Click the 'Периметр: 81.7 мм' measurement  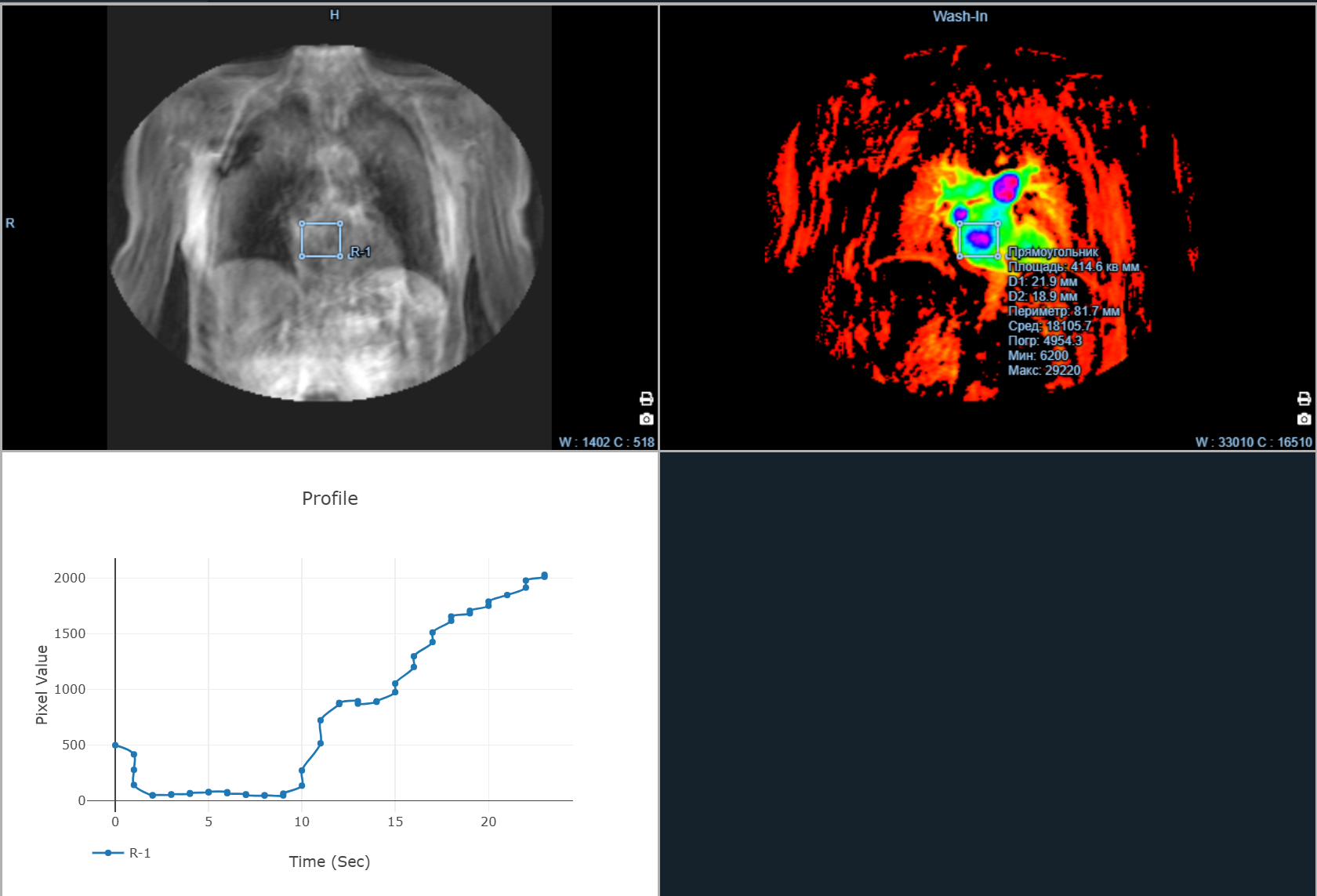(x=1064, y=311)
